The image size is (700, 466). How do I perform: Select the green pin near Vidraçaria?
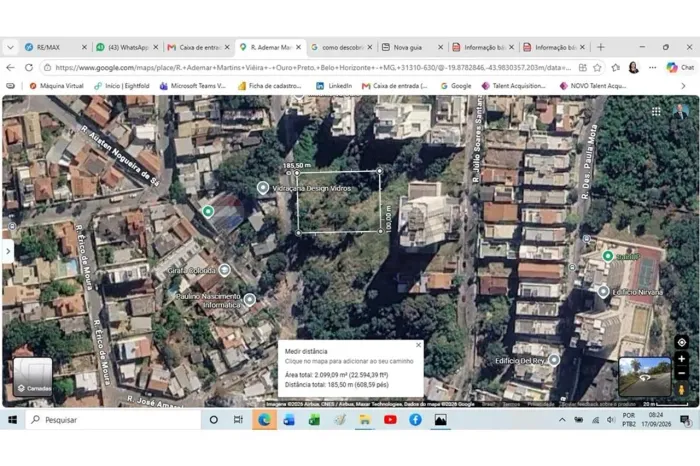tap(208, 211)
